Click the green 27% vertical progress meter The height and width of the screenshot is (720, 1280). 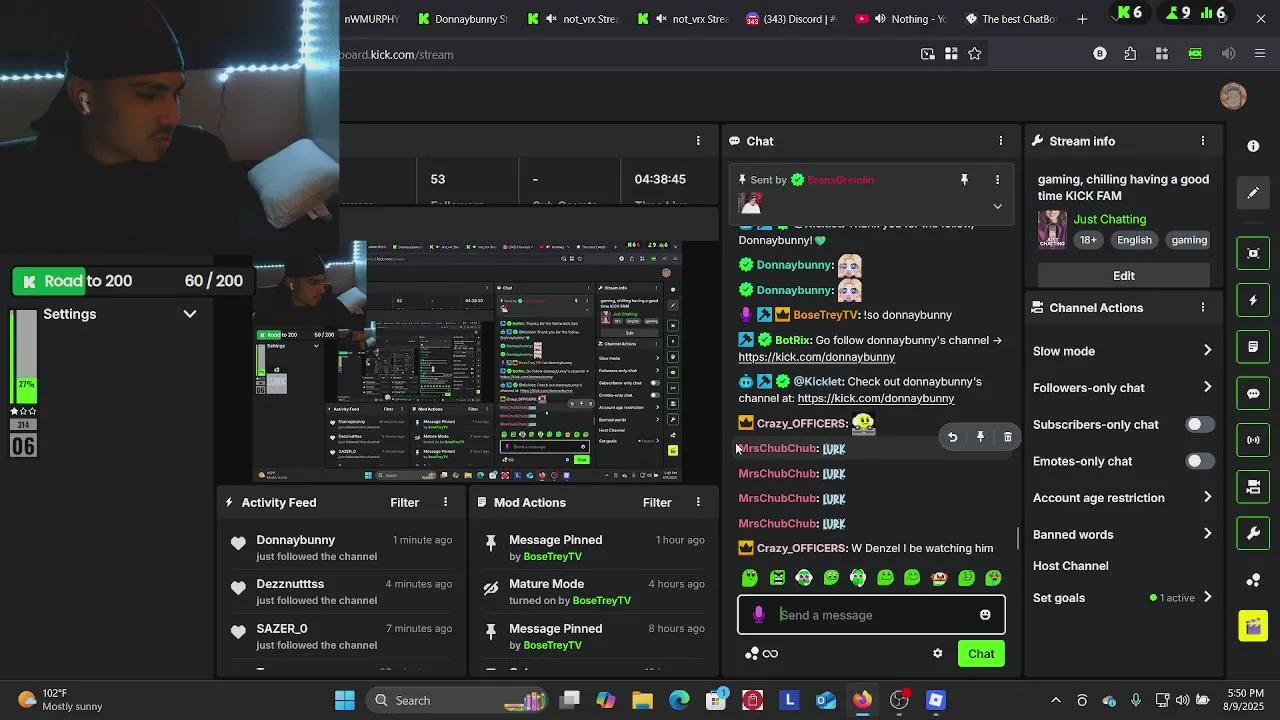24,357
